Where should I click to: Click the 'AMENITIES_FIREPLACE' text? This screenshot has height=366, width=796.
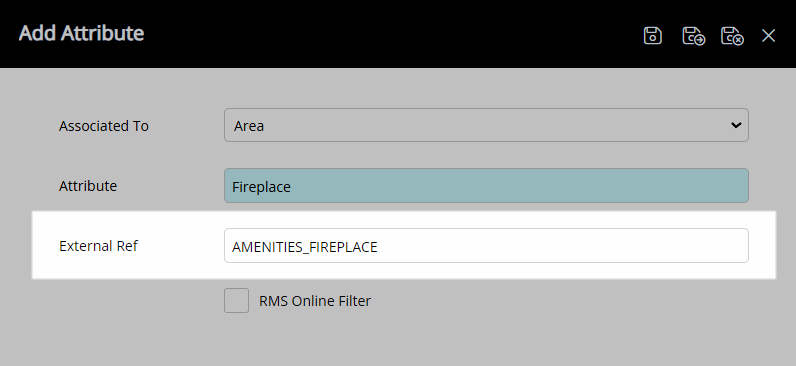coord(305,247)
